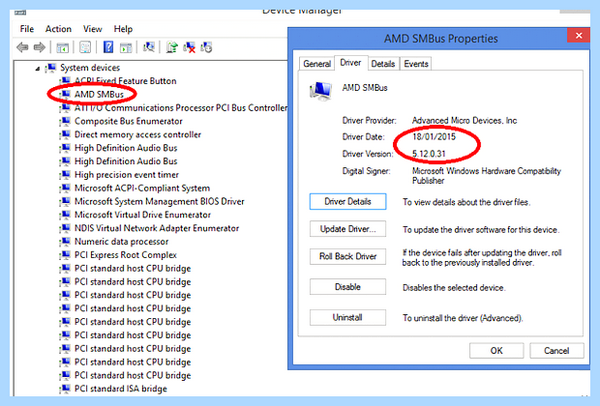Click the Driver Details button
The width and height of the screenshot is (600, 406).
[x=348, y=202]
